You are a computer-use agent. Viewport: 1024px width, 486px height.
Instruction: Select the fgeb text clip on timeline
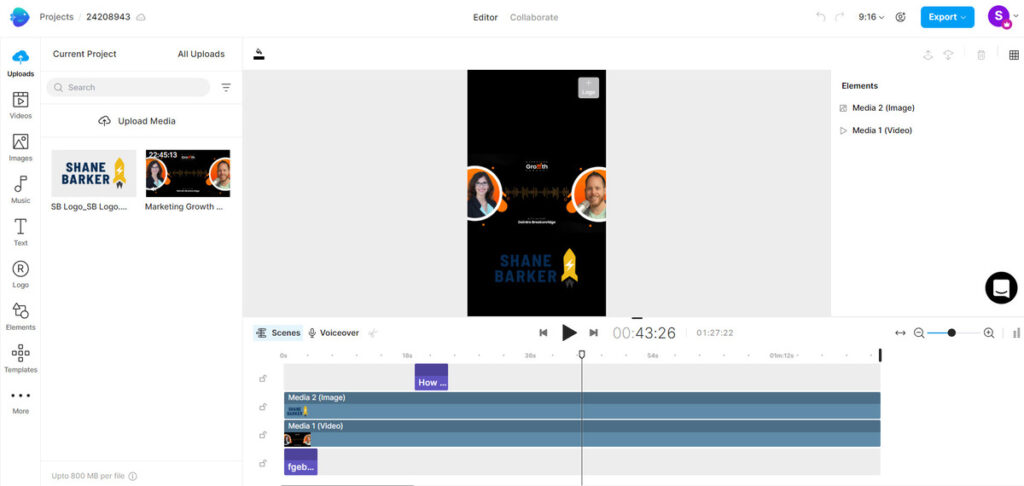pyautogui.click(x=300, y=462)
